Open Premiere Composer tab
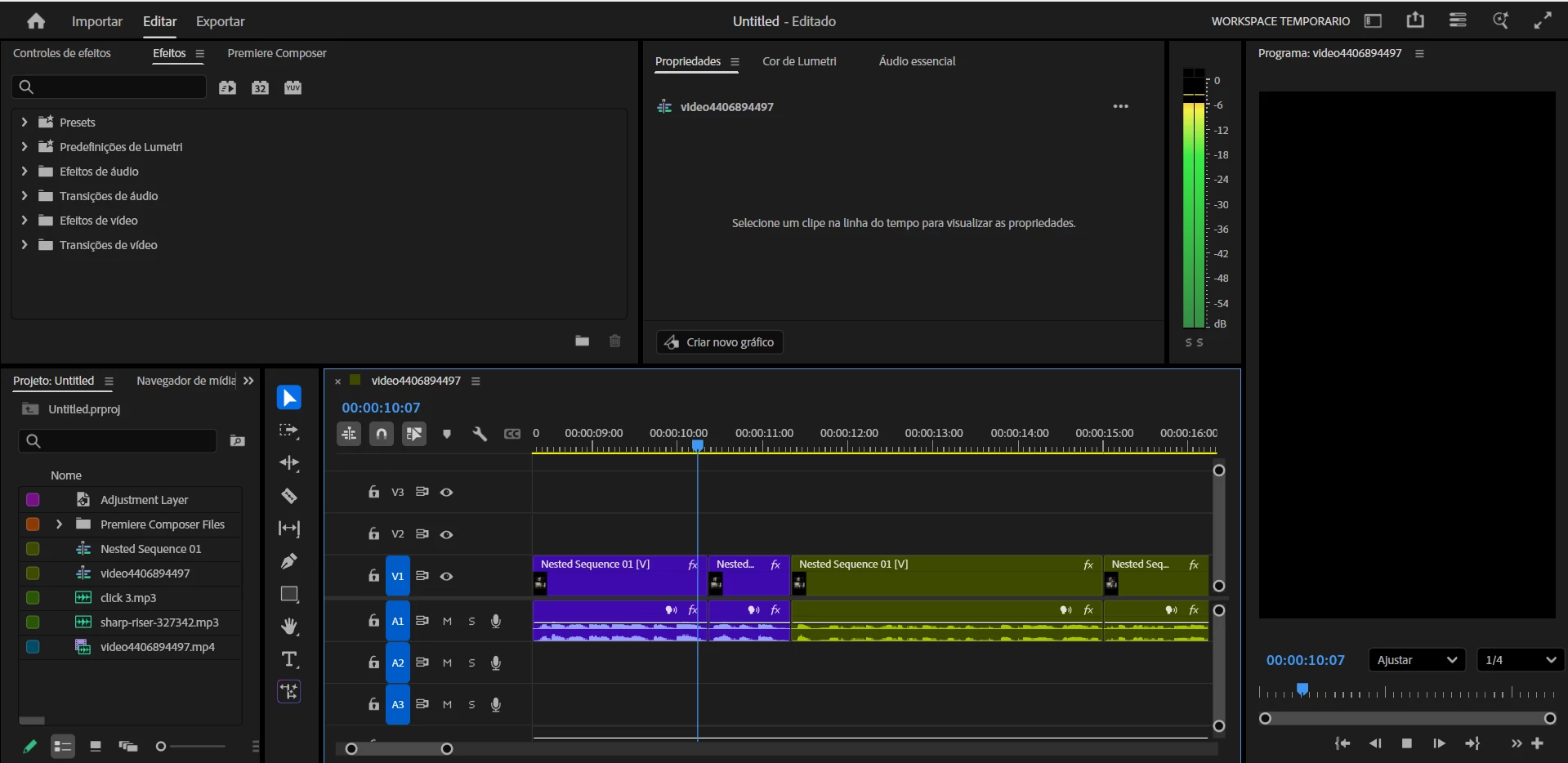This screenshot has height=763, width=1568. coord(277,53)
